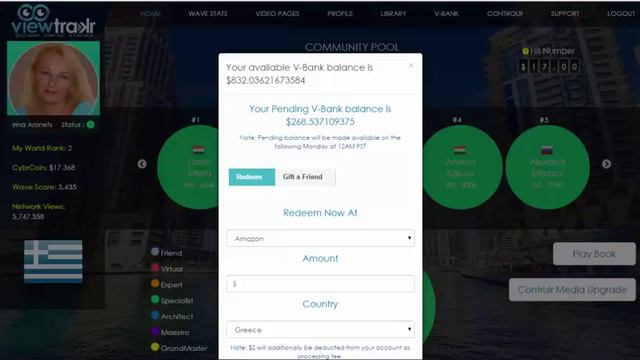Screen dimensions: 640x360
Task: Click the My World Rank: 2 text
Action: point(42,148)
